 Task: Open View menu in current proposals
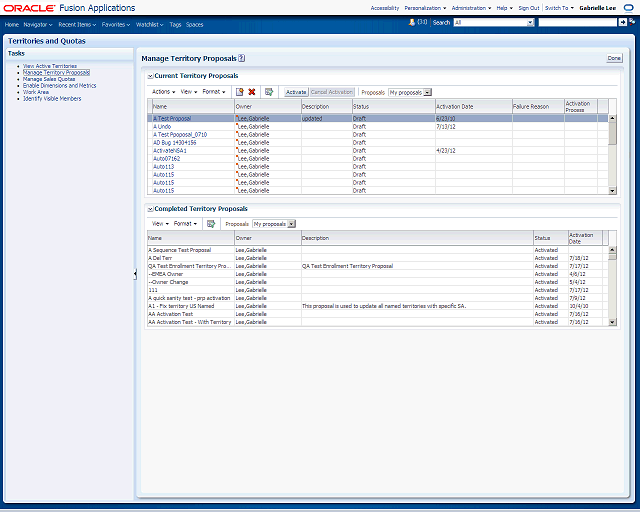(x=189, y=92)
